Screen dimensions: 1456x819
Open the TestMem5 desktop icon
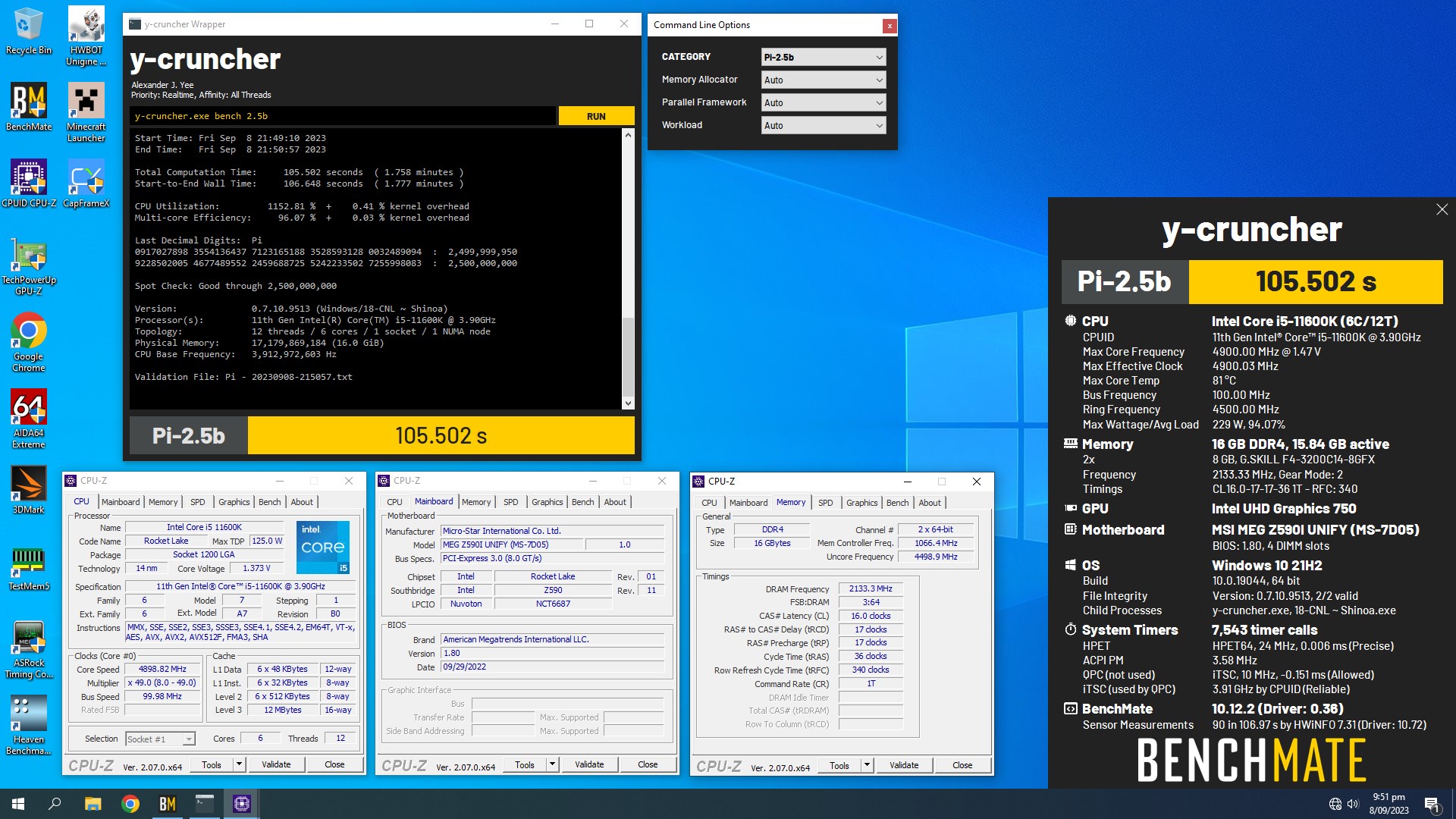pos(28,567)
